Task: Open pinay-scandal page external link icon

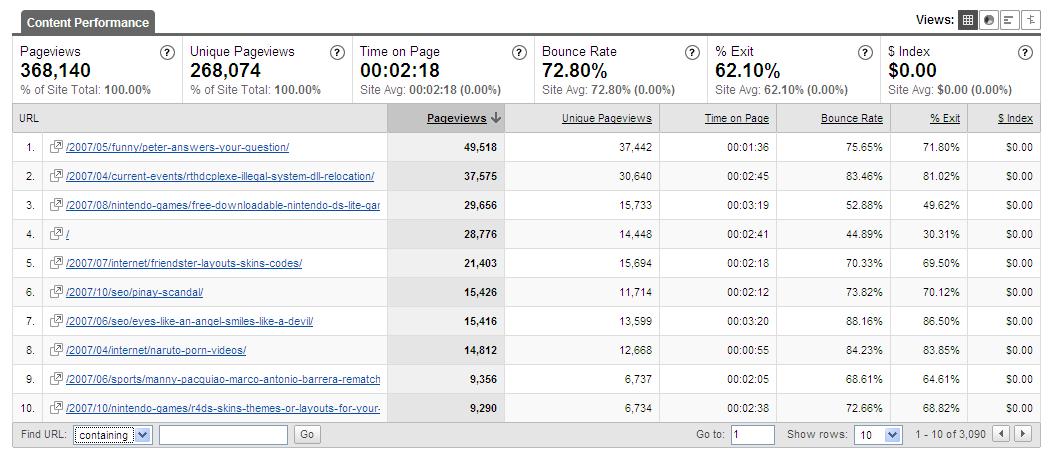Action: pyautogui.click(x=57, y=292)
